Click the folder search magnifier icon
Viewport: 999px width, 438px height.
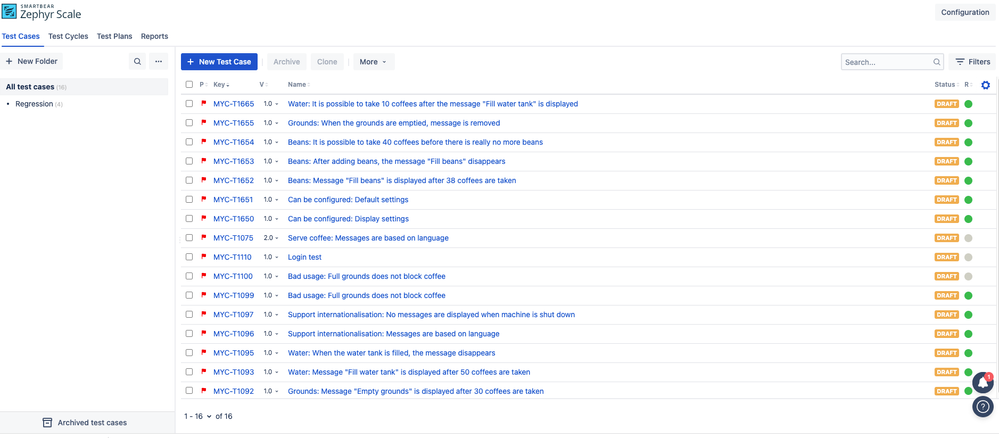137,62
